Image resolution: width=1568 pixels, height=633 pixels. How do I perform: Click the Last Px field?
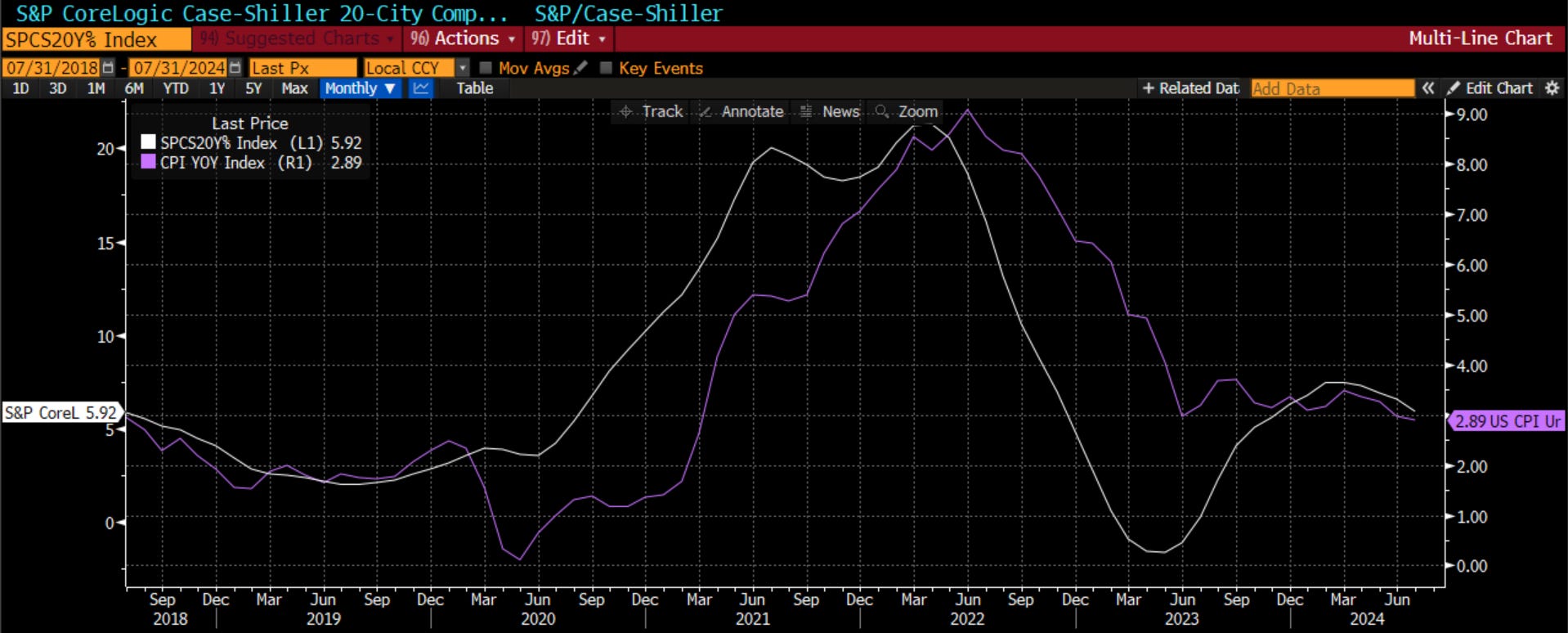[303, 68]
